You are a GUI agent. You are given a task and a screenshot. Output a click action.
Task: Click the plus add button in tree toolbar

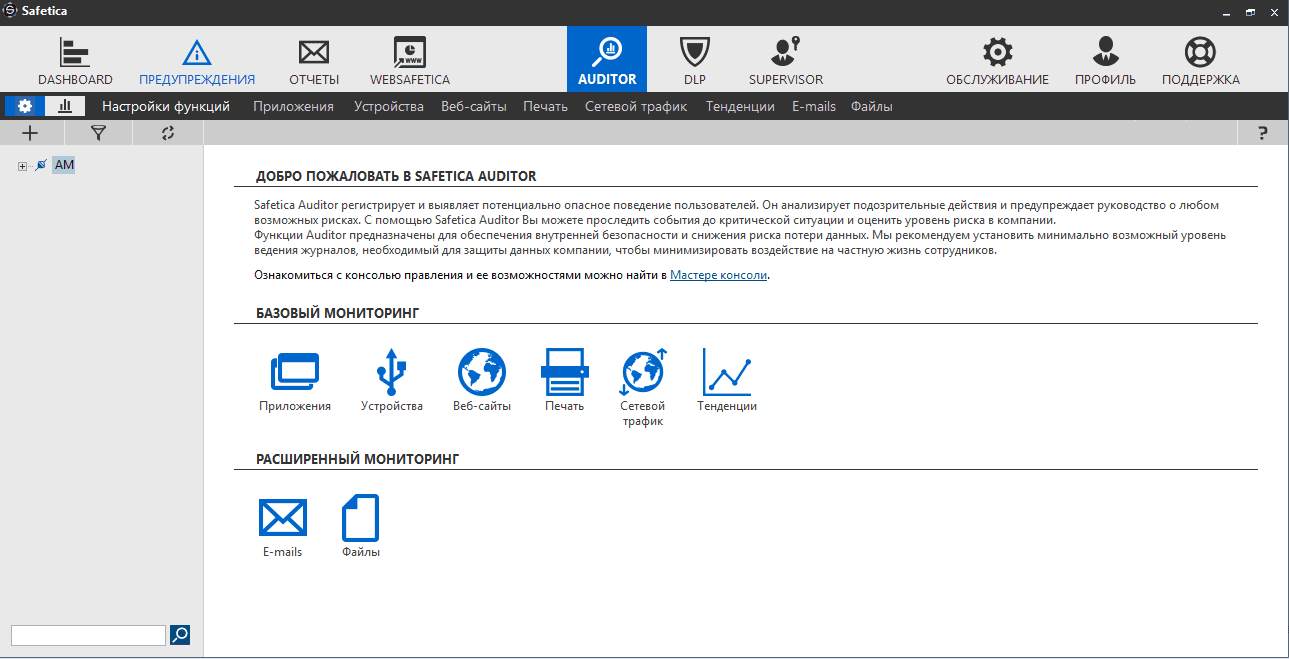(30, 132)
